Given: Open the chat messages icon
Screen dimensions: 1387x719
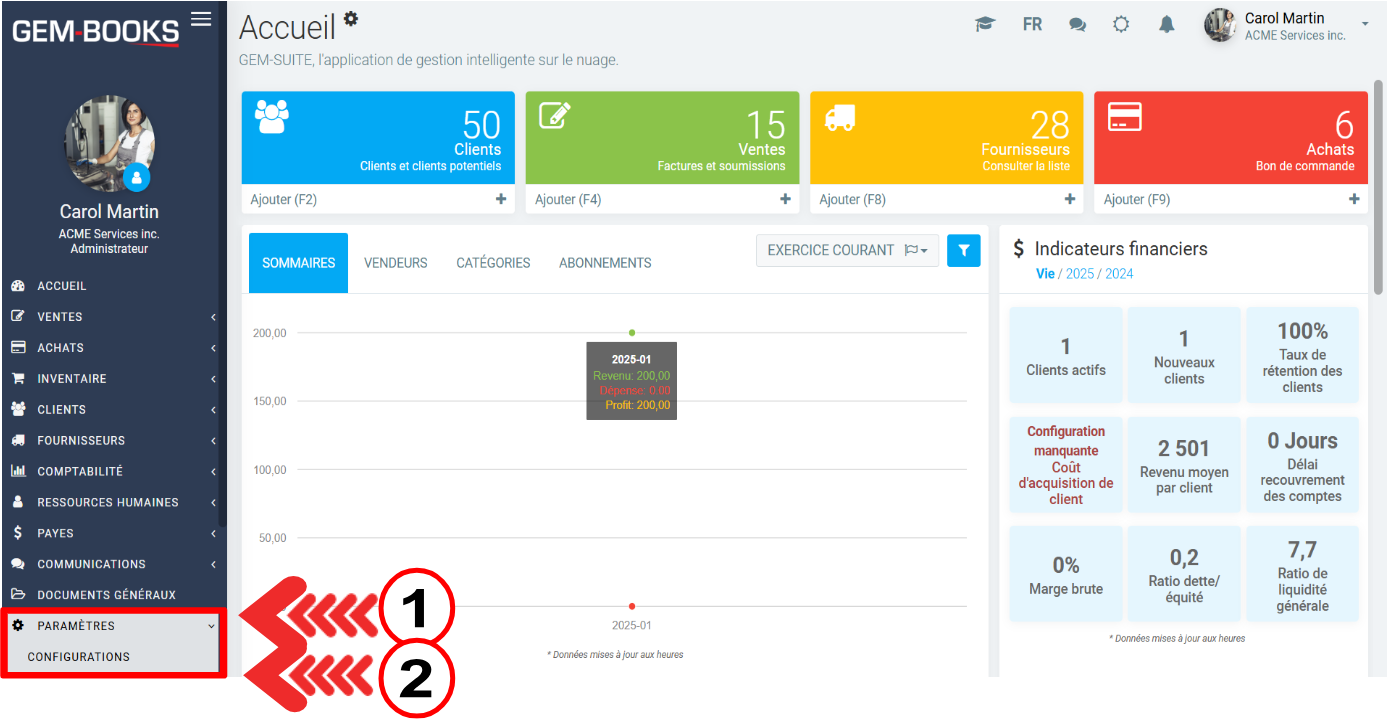Looking at the screenshot, I should [1077, 25].
